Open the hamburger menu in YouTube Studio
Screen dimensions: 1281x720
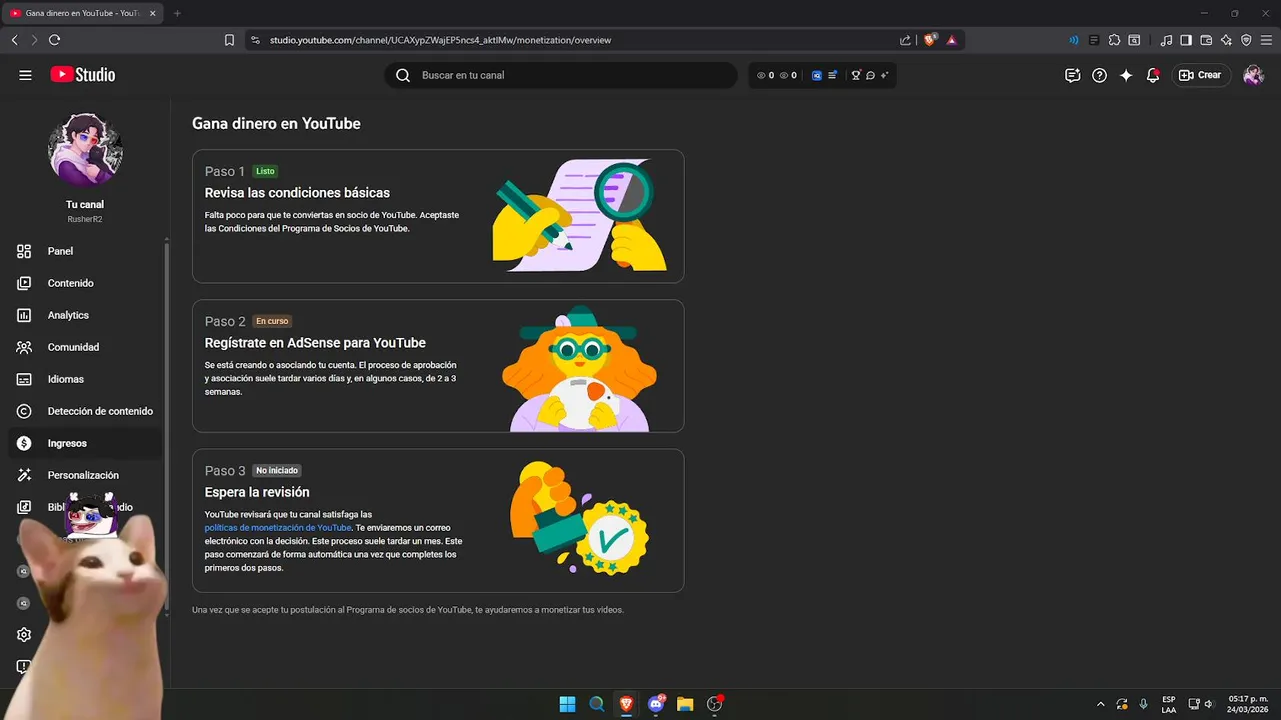(x=25, y=75)
